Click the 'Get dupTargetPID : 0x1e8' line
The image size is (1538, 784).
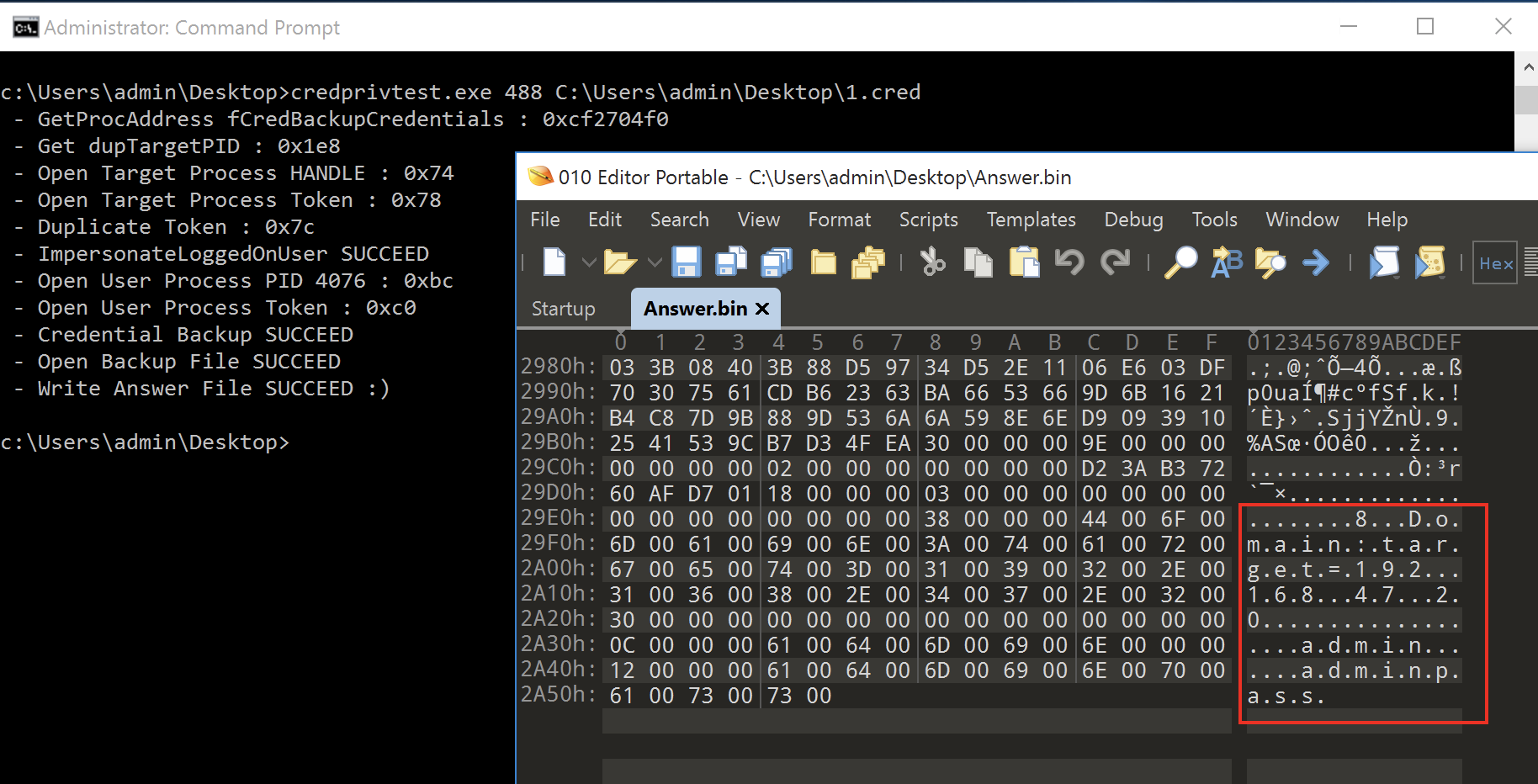pos(177,146)
